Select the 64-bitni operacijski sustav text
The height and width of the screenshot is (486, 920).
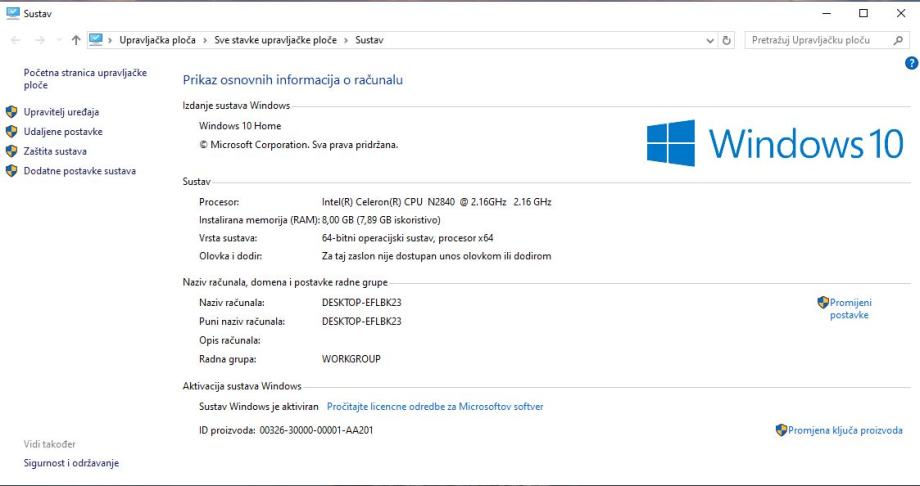point(407,238)
